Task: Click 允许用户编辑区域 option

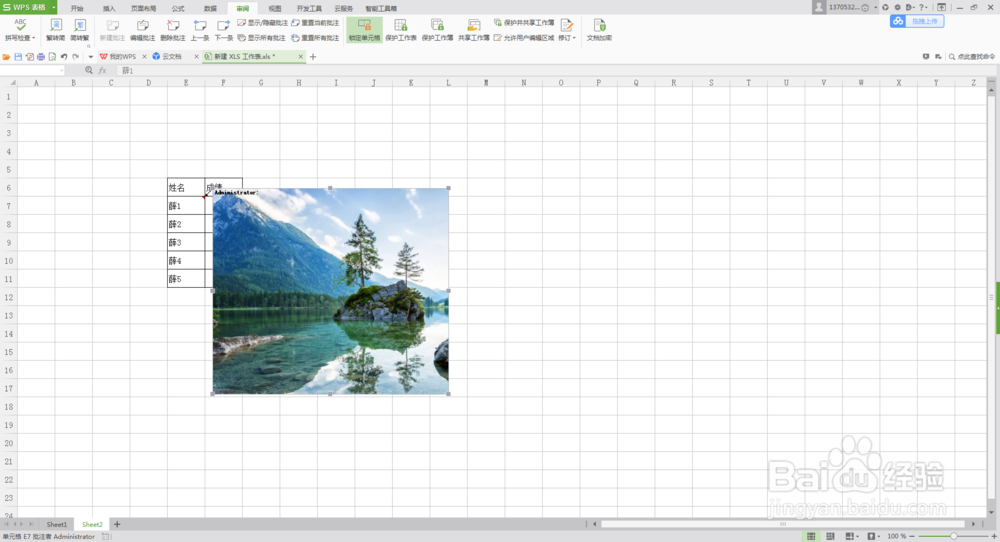Action: click(524, 38)
